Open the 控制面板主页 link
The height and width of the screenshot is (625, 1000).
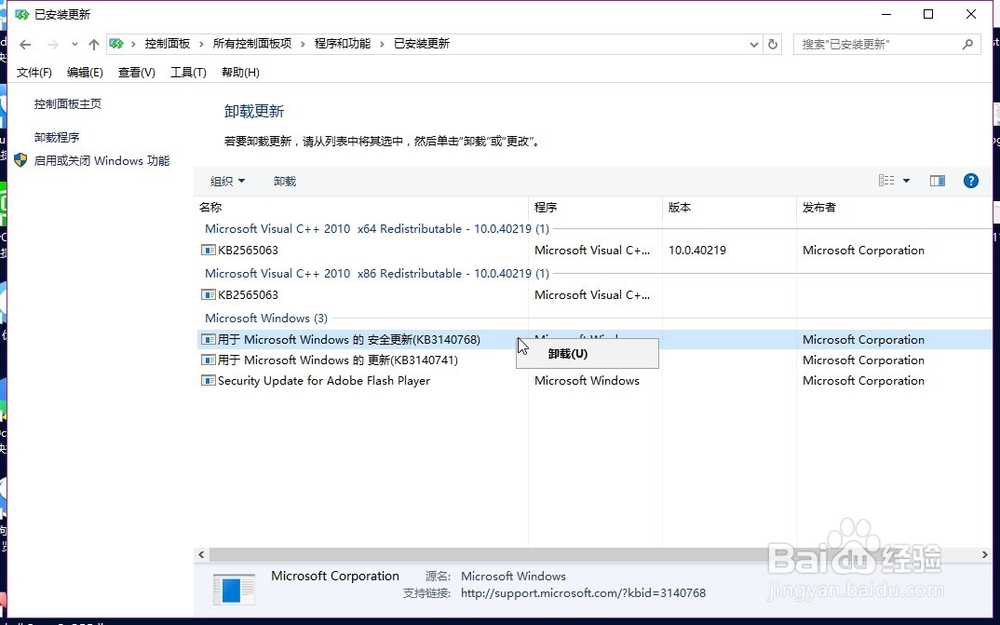pyautogui.click(x=68, y=104)
